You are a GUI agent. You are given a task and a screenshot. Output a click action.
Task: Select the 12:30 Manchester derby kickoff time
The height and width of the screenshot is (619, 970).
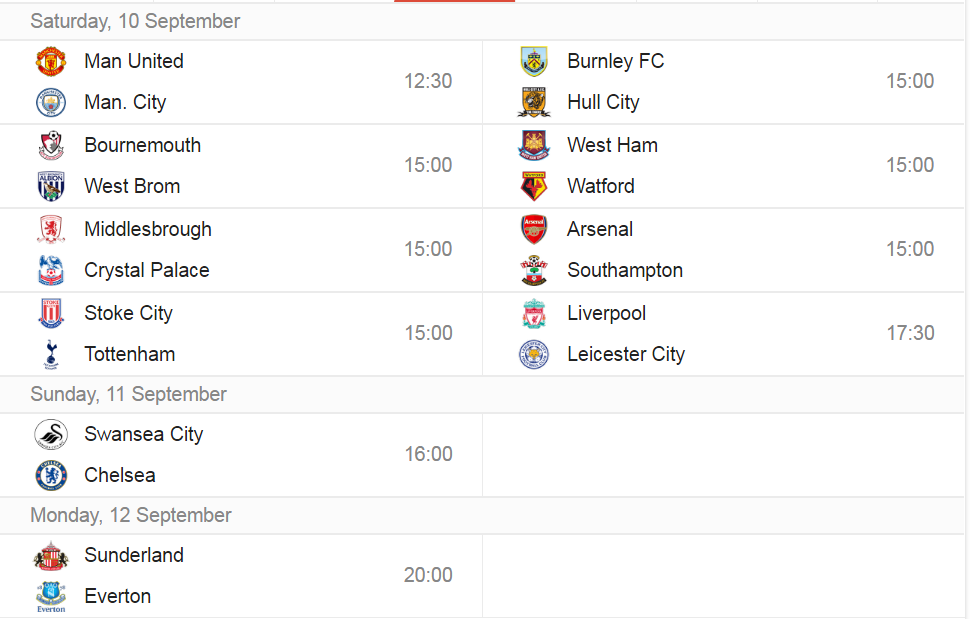click(x=428, y=81)
